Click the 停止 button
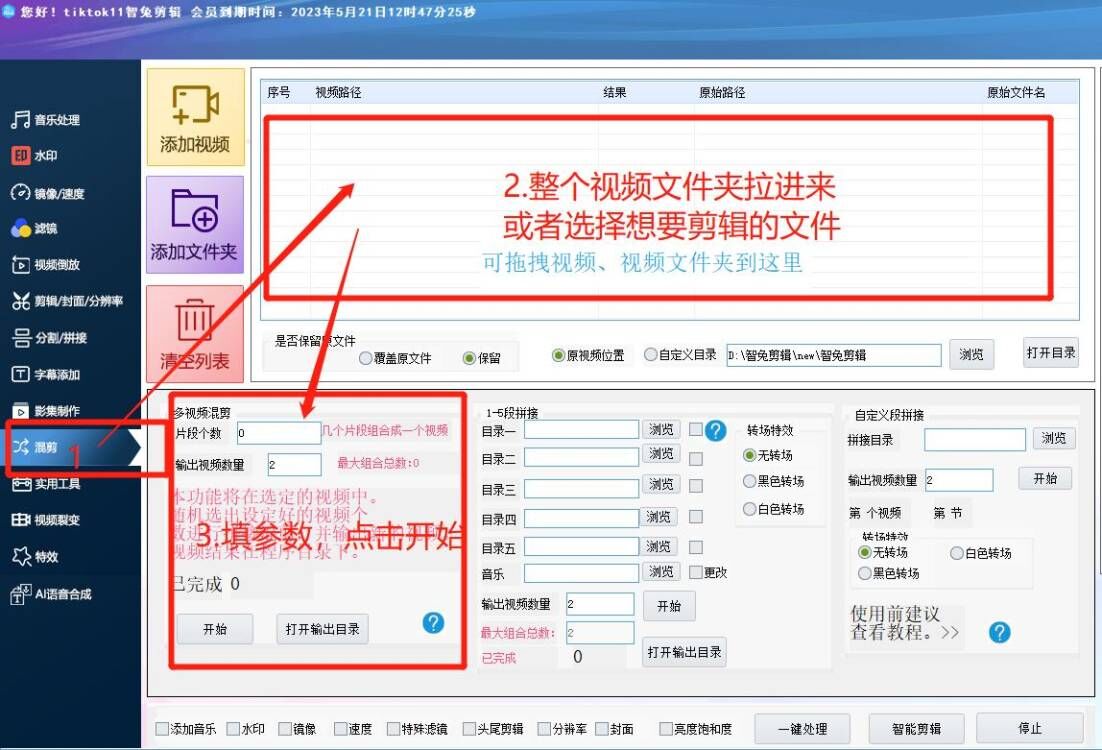This screenshot has width=1102, height=750. [x=1030, y=728]
